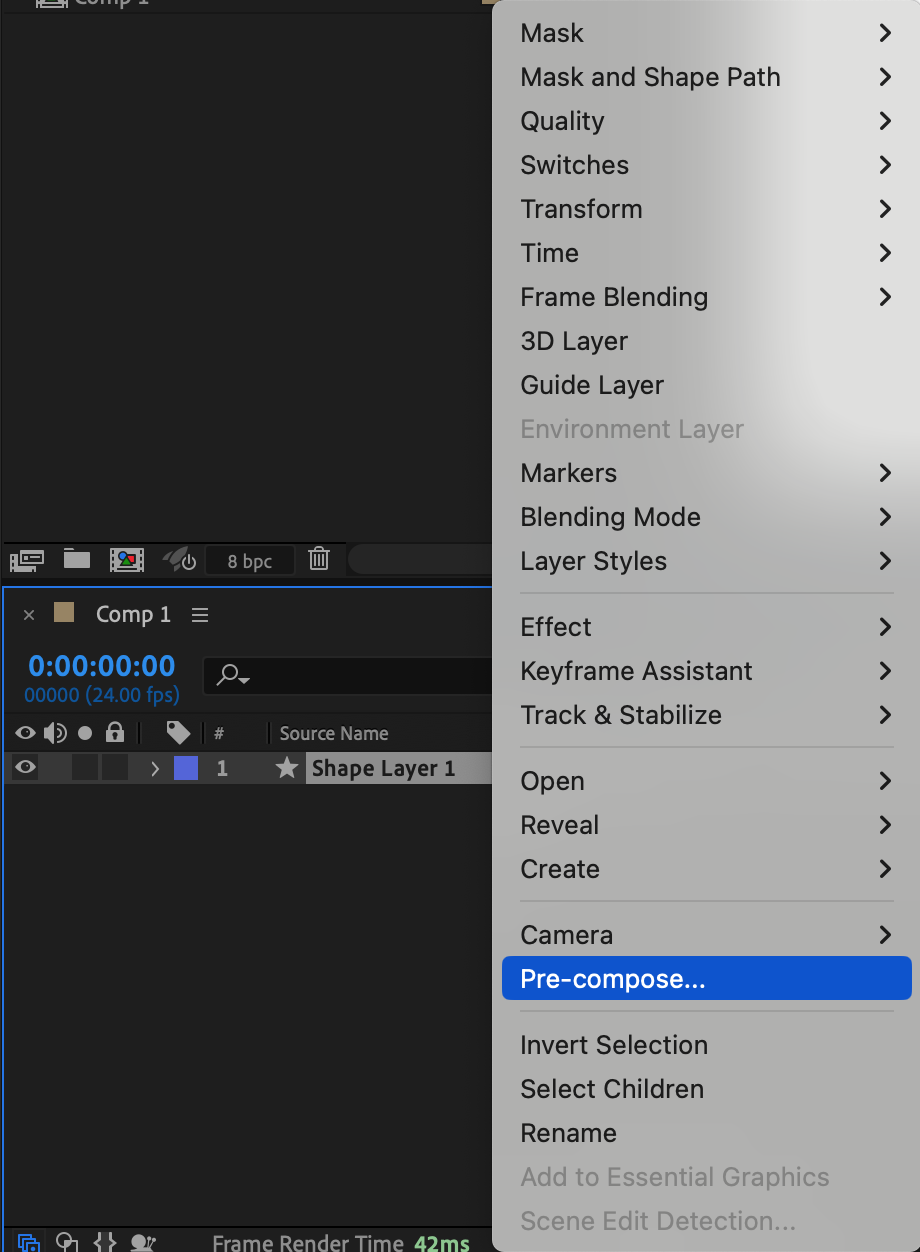Click the Render Time pane snail icon
Image resolution: width=920 pixels, height=1252 pixels.
pos(144,1243)
